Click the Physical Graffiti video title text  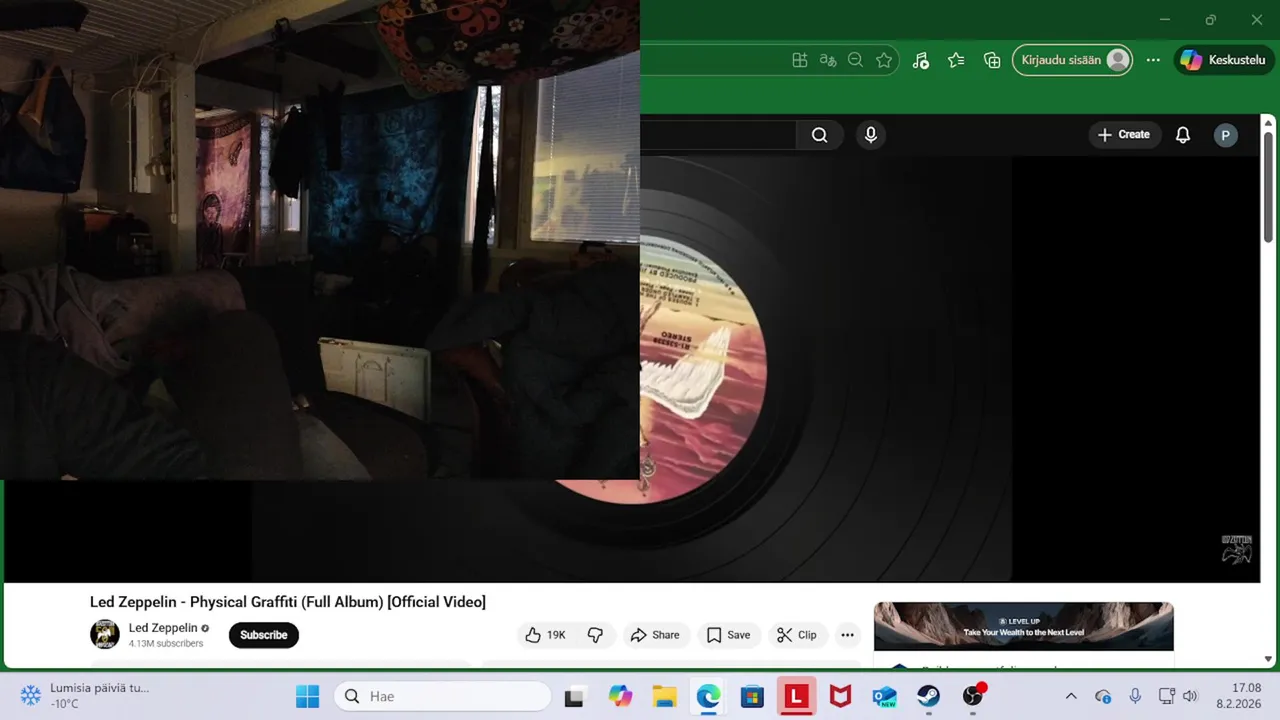click(x=288, y=602)
